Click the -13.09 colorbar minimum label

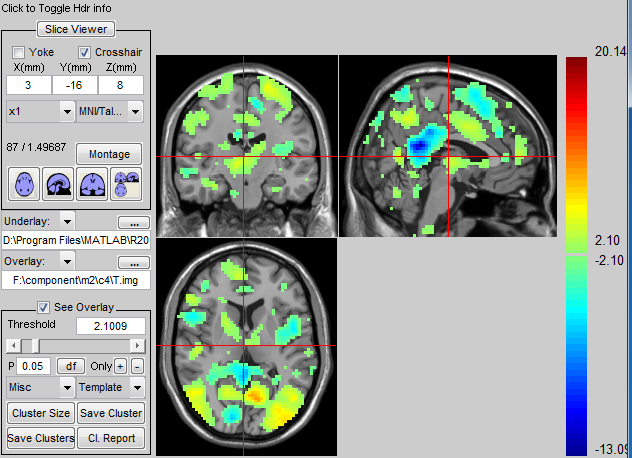[x=611, y=449]
